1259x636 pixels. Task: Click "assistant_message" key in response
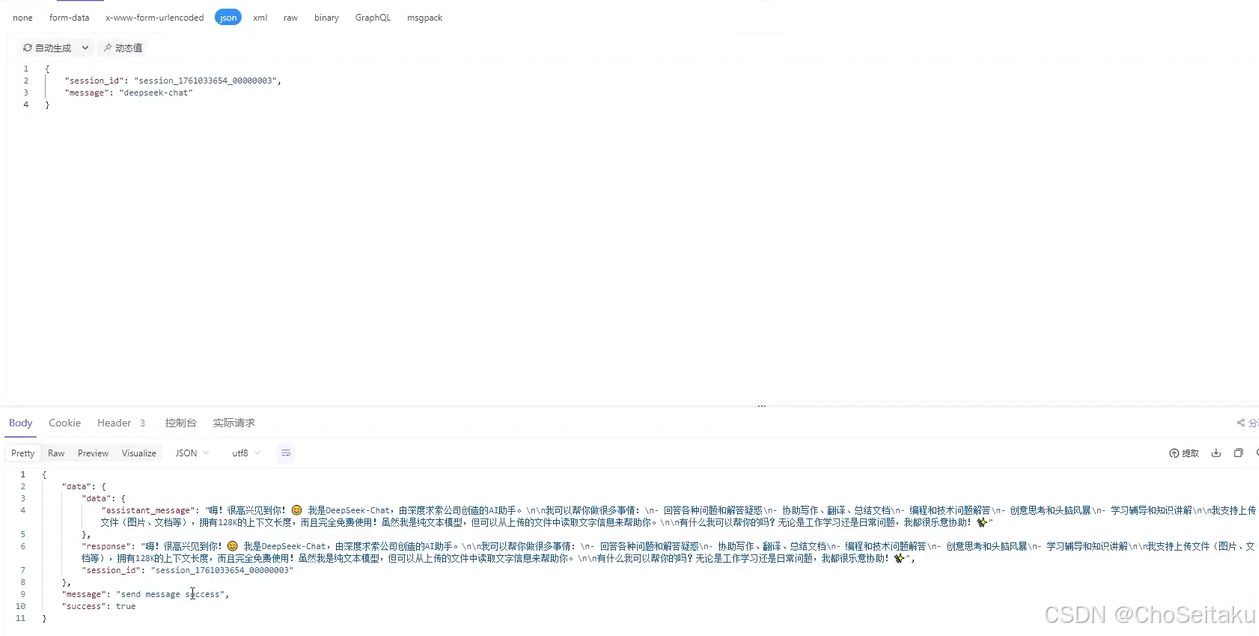pyautogui.click(x=148, y=510)
